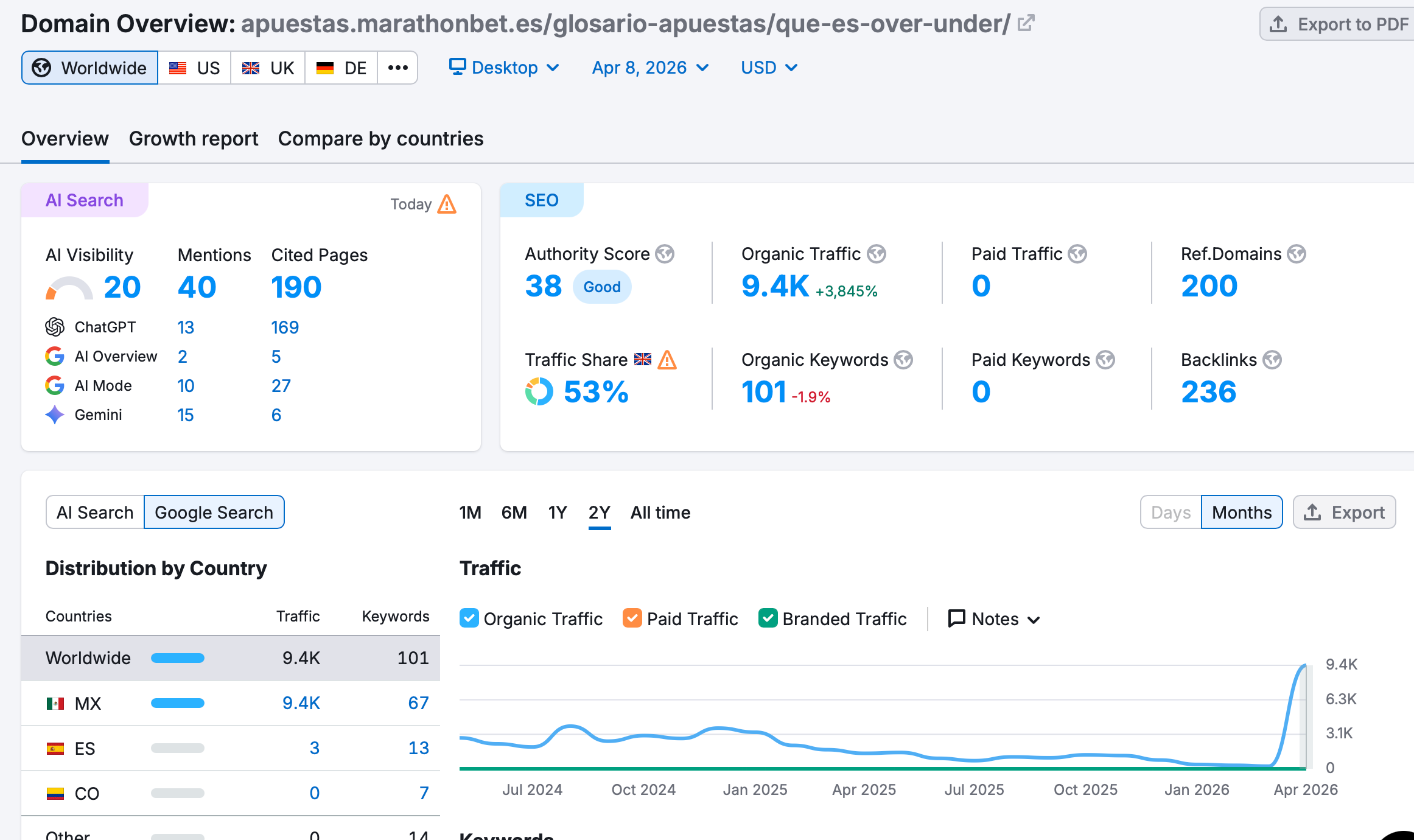Click the Gemini sparkle icon
Viewport: 1414px width, 840px height.
coord(55,415)
